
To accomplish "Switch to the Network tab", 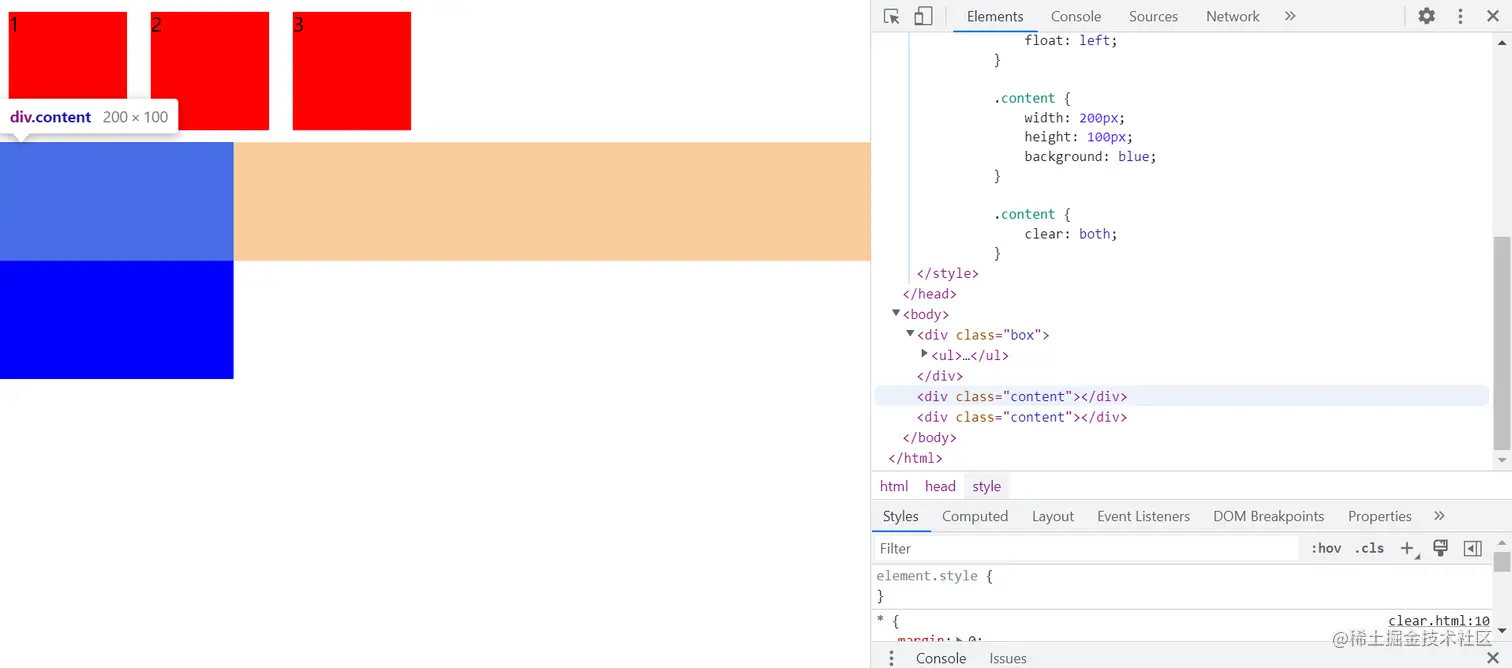I will coord(1233,16).
